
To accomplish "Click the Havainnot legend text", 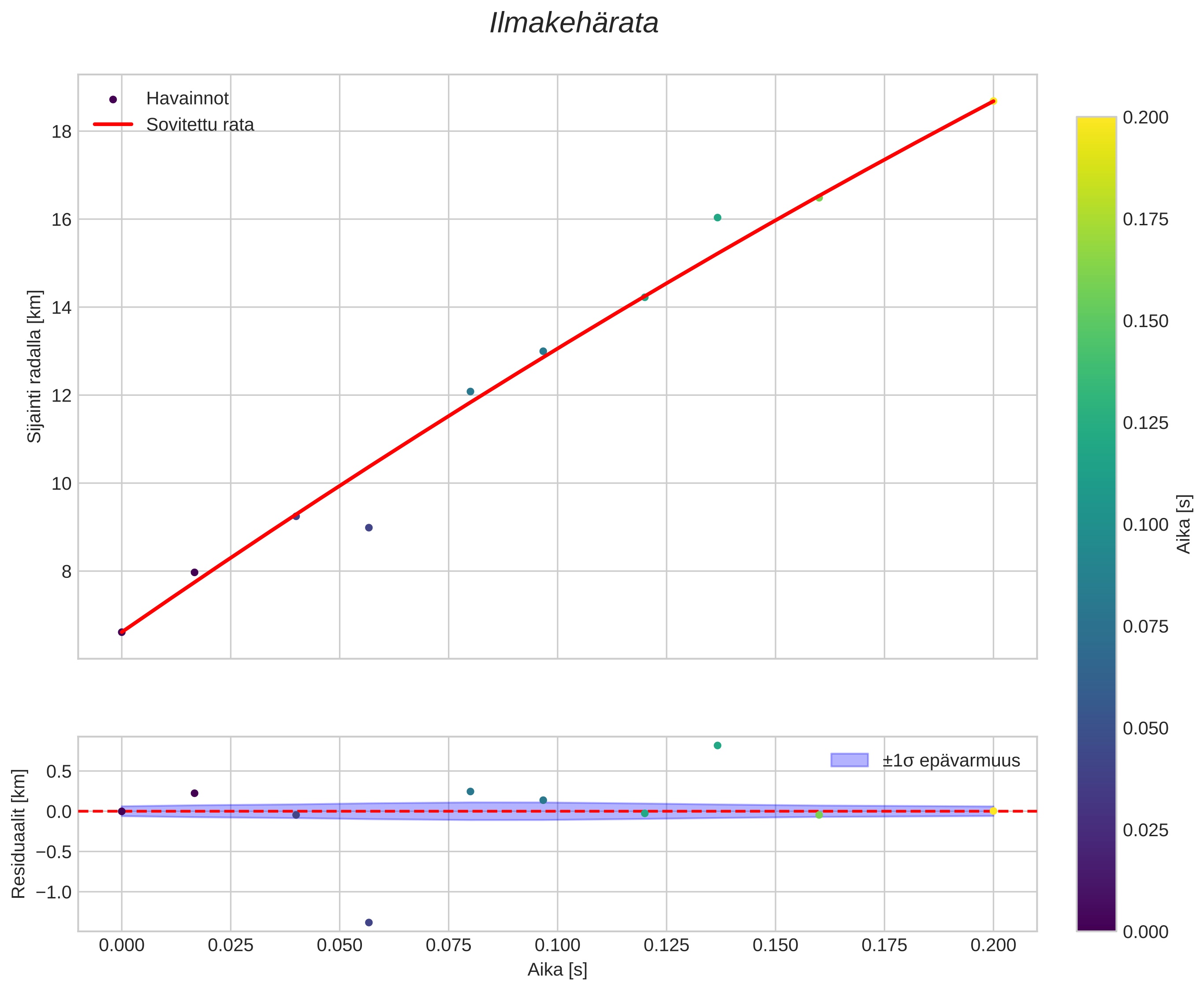I will pos(187,99).
